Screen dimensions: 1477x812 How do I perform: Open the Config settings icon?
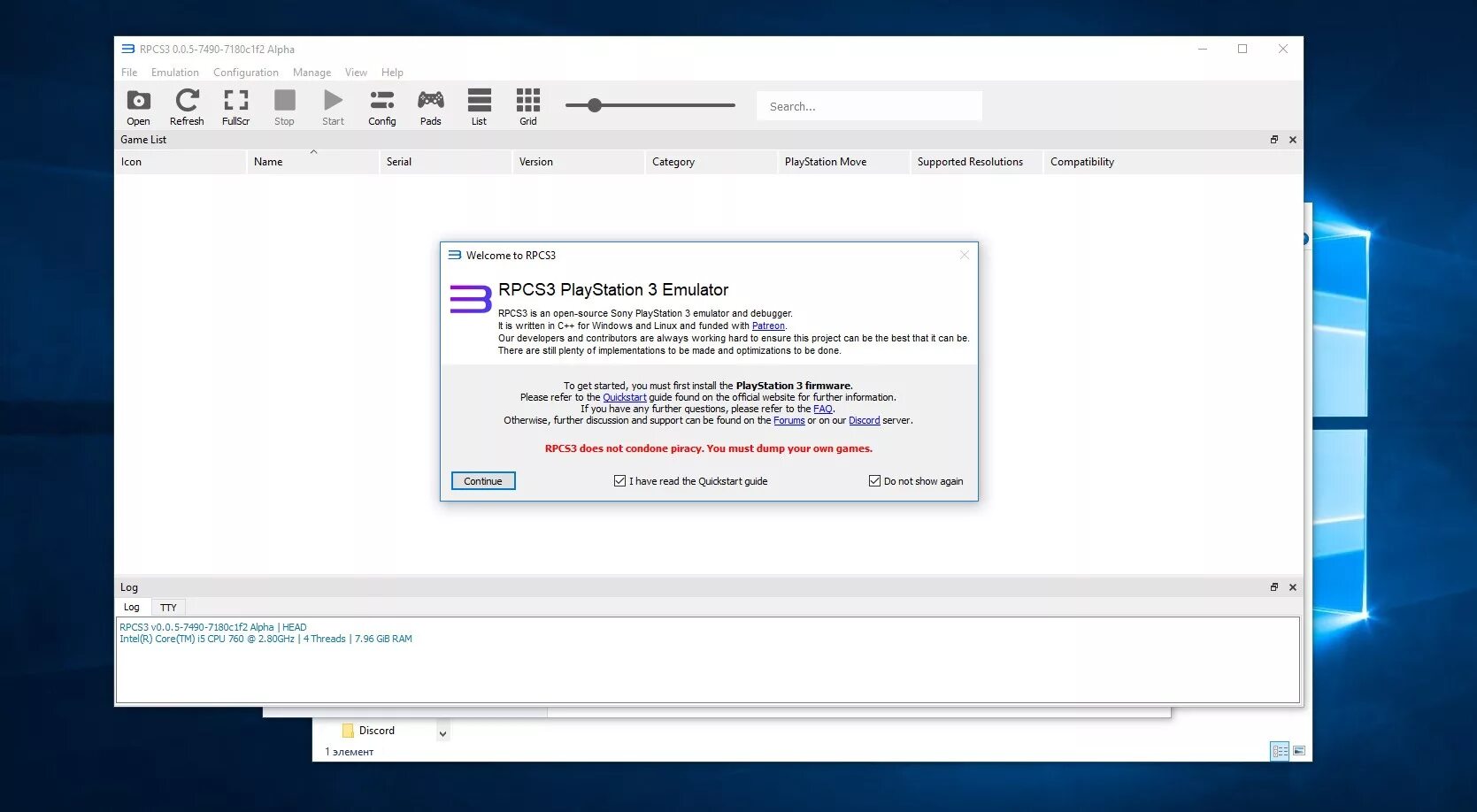click(x=381, y=107)
